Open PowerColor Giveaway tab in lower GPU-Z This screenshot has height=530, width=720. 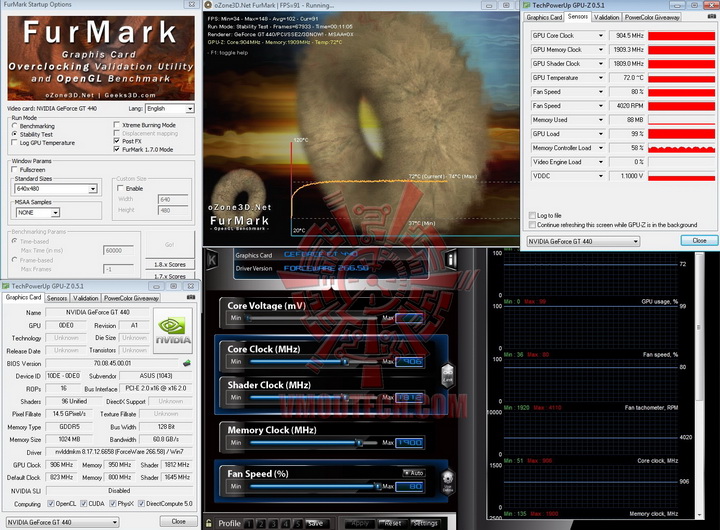coord(131,298)
